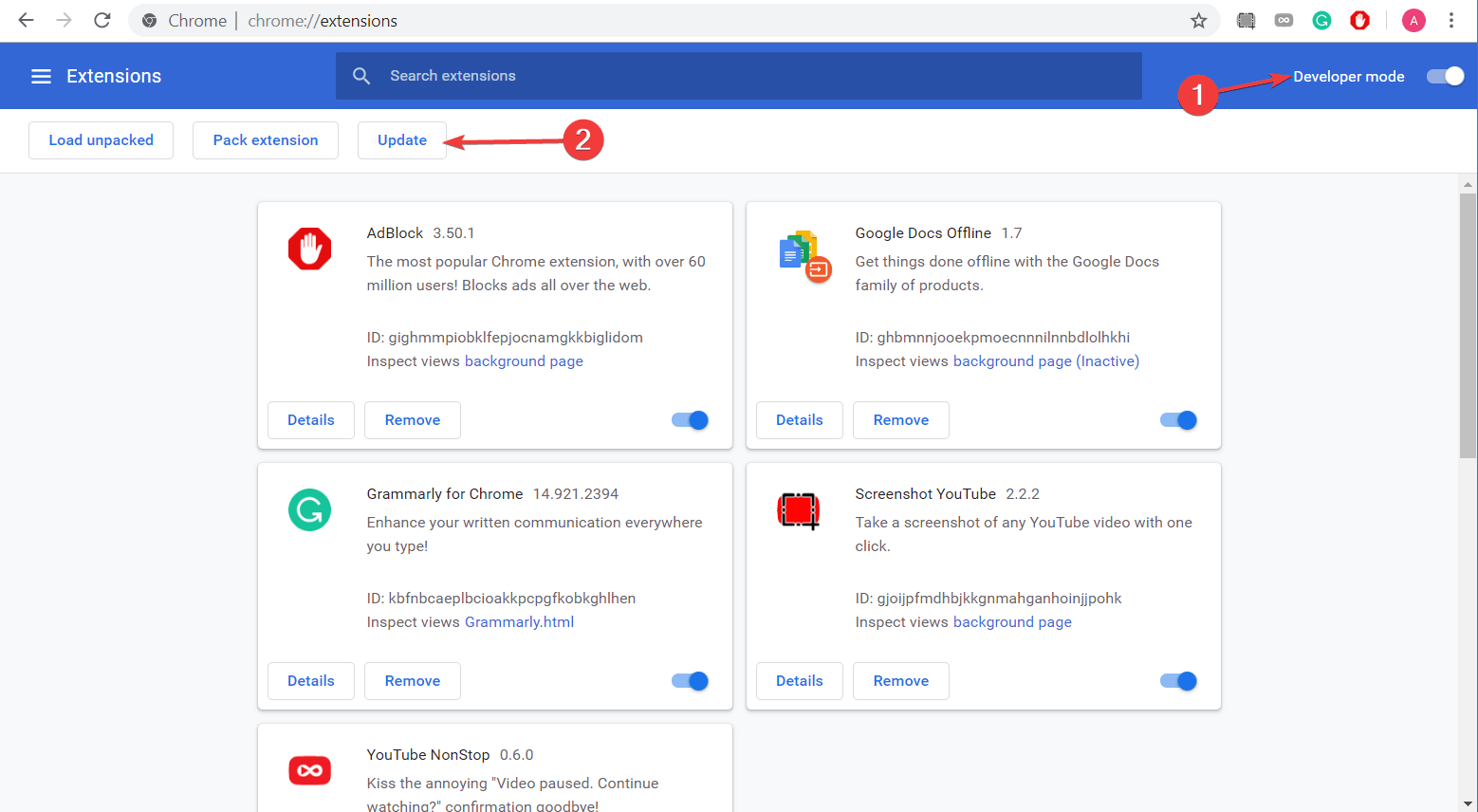The width and height of the screenshot is (1478, 812).
Task: Click the Google Docs Offline logo
Action: click(x=804, y=257)
